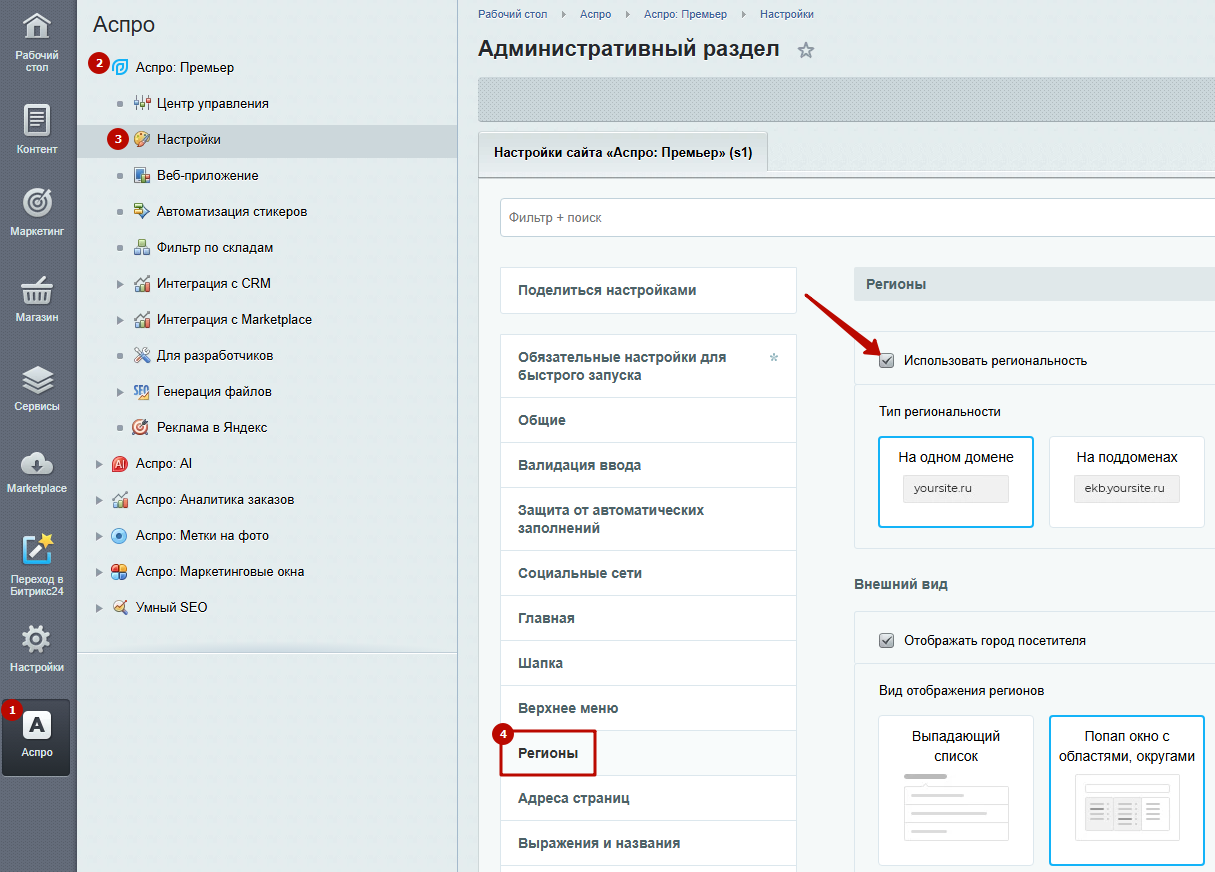Open Социальные сети settings section
This screenshot has height=872, width=1215.
point(648,573)
